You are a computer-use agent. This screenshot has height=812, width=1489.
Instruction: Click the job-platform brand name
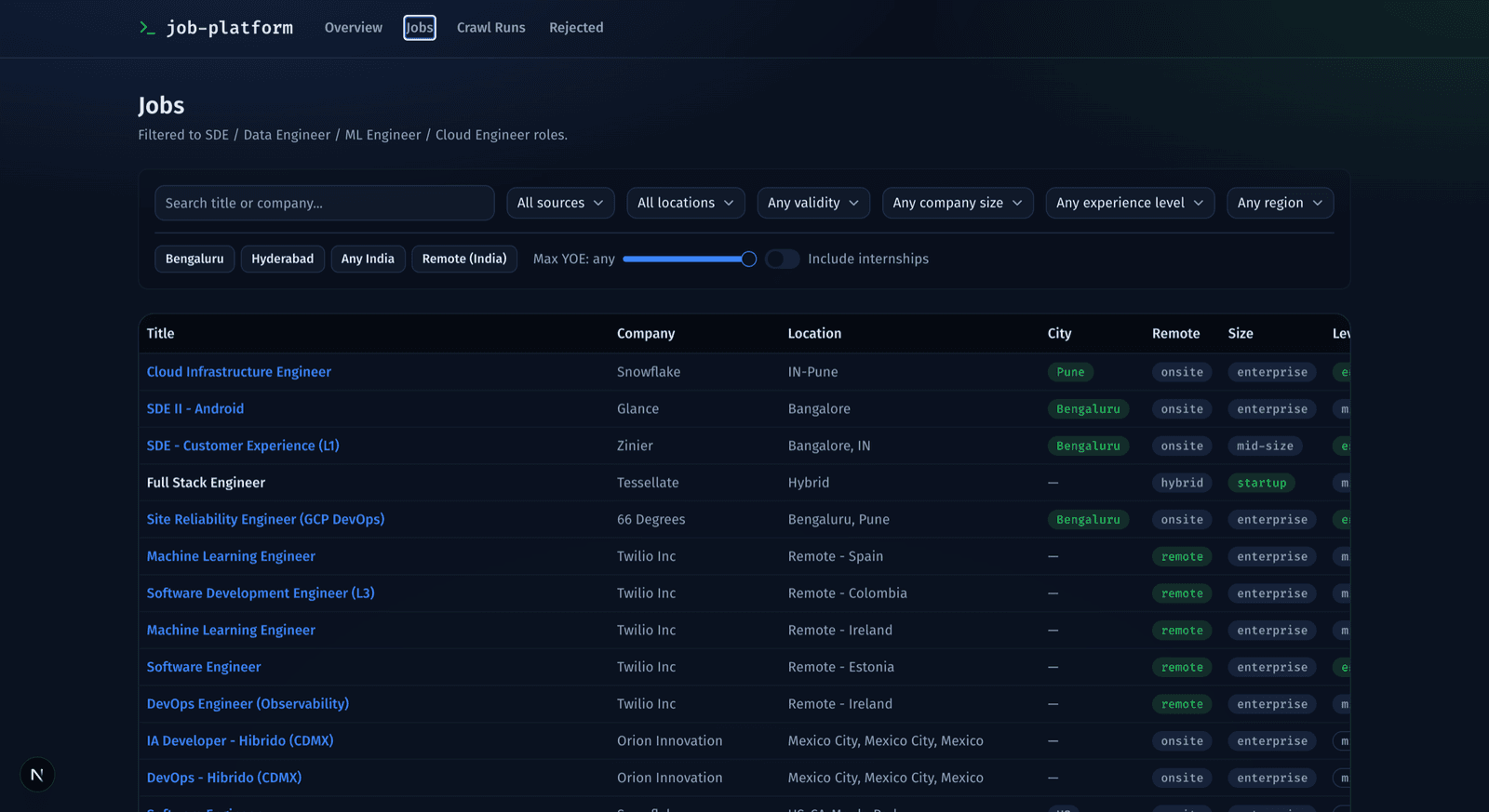pyautogui.click(x=230, y=28)
